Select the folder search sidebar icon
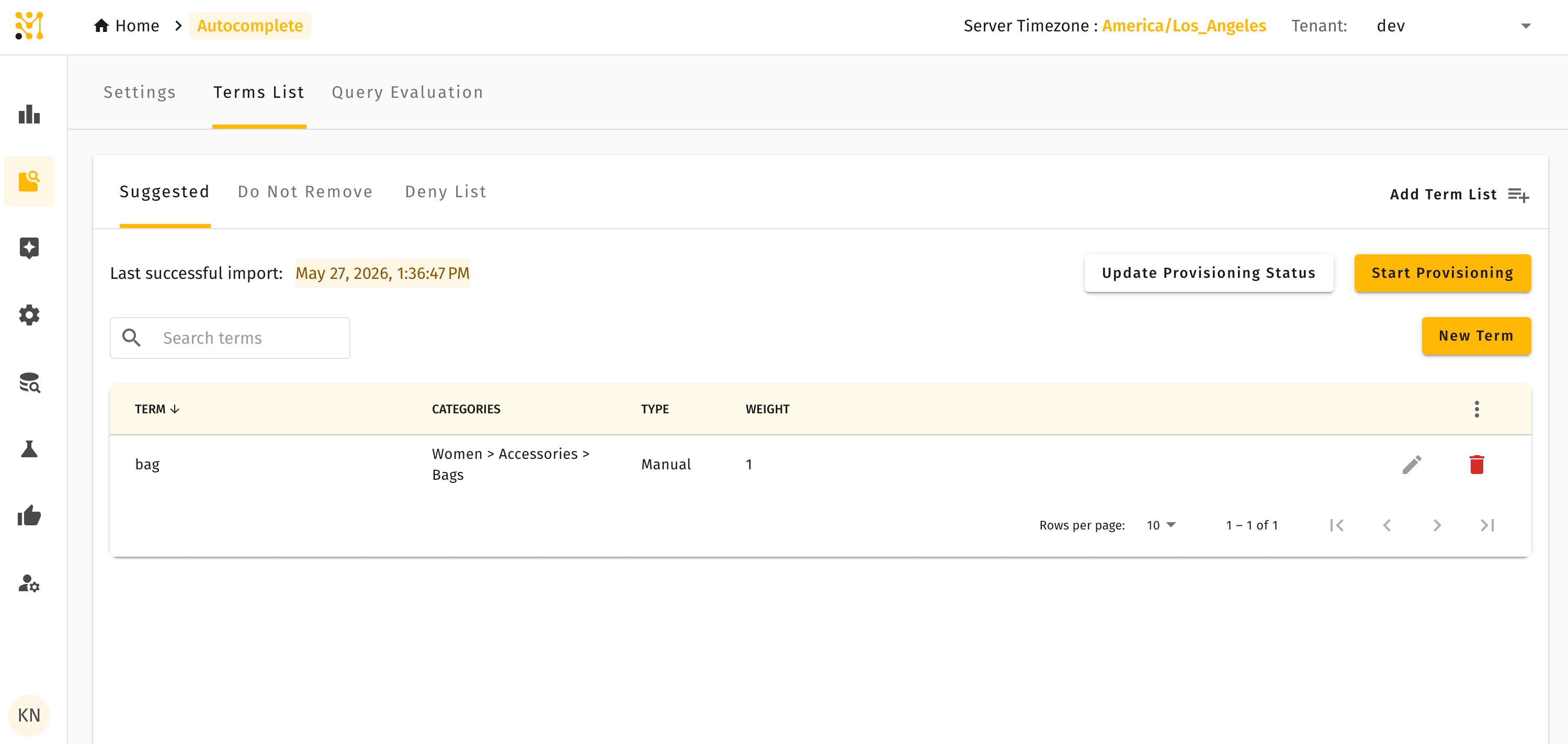 [x=29, y=181]
